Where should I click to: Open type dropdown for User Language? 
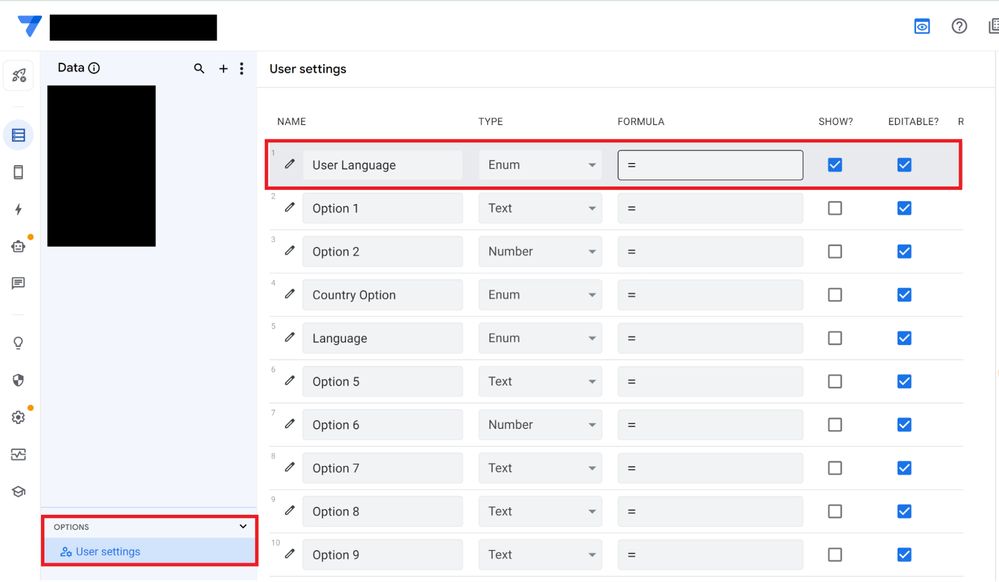(x=540, y=165)
